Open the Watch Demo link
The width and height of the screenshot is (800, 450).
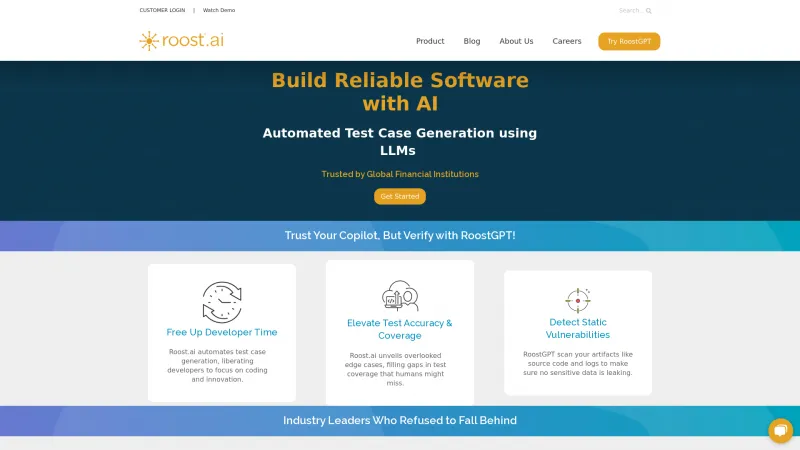click(x=219, y=10)
